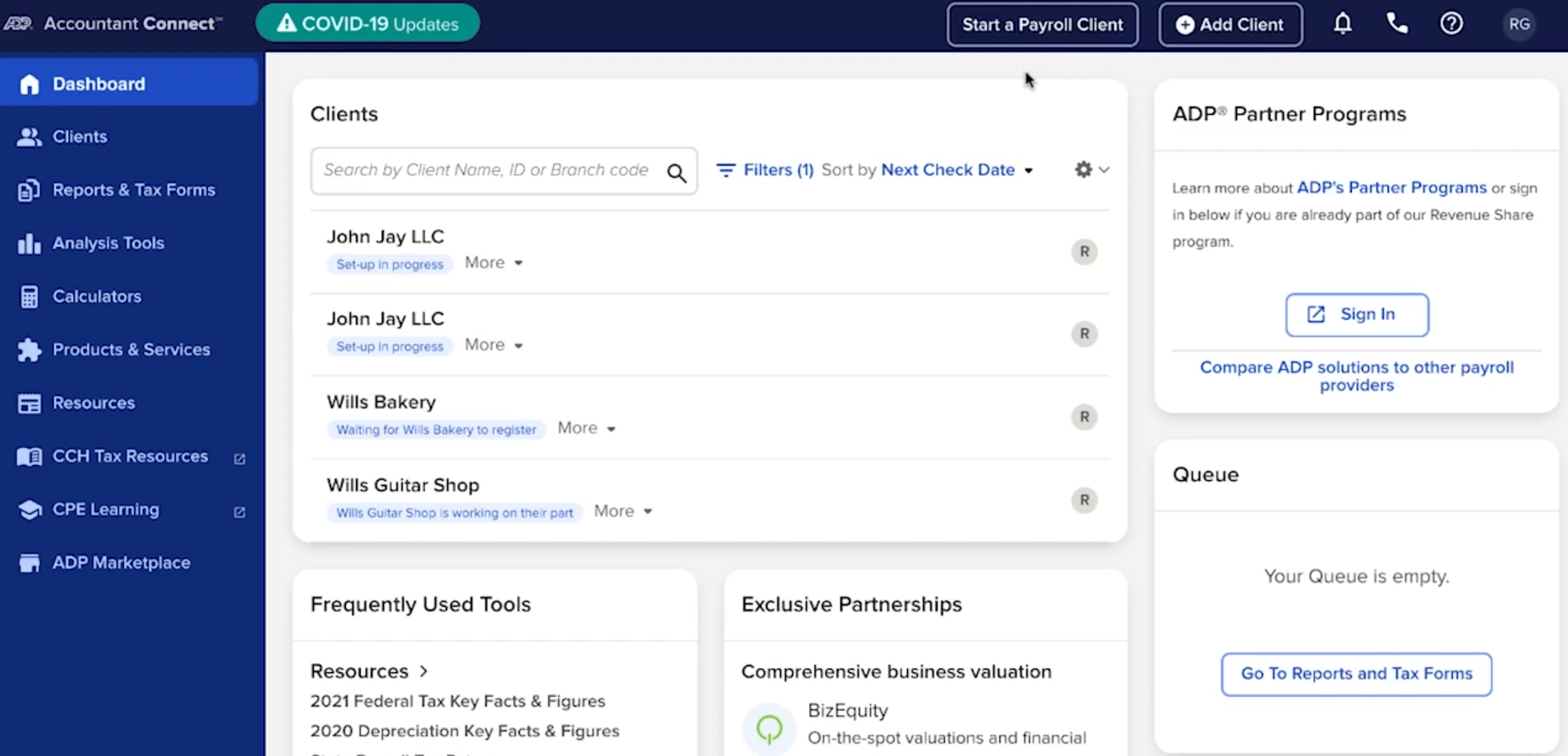Click the Wills Guitar Shop client name

(403, 485)
